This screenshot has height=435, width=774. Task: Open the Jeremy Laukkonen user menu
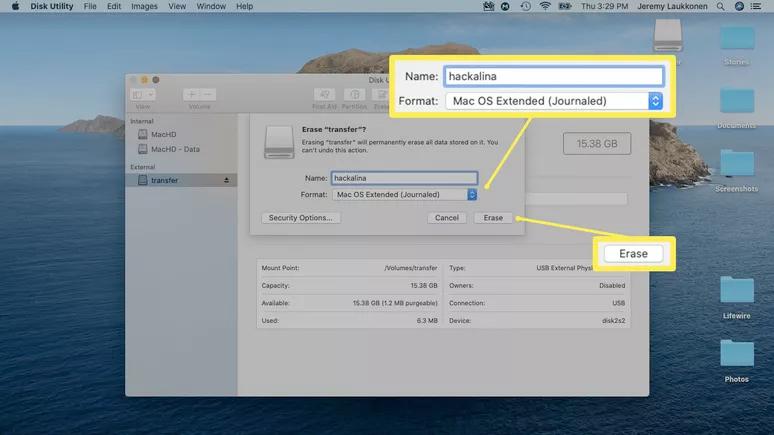coord(672,6)
